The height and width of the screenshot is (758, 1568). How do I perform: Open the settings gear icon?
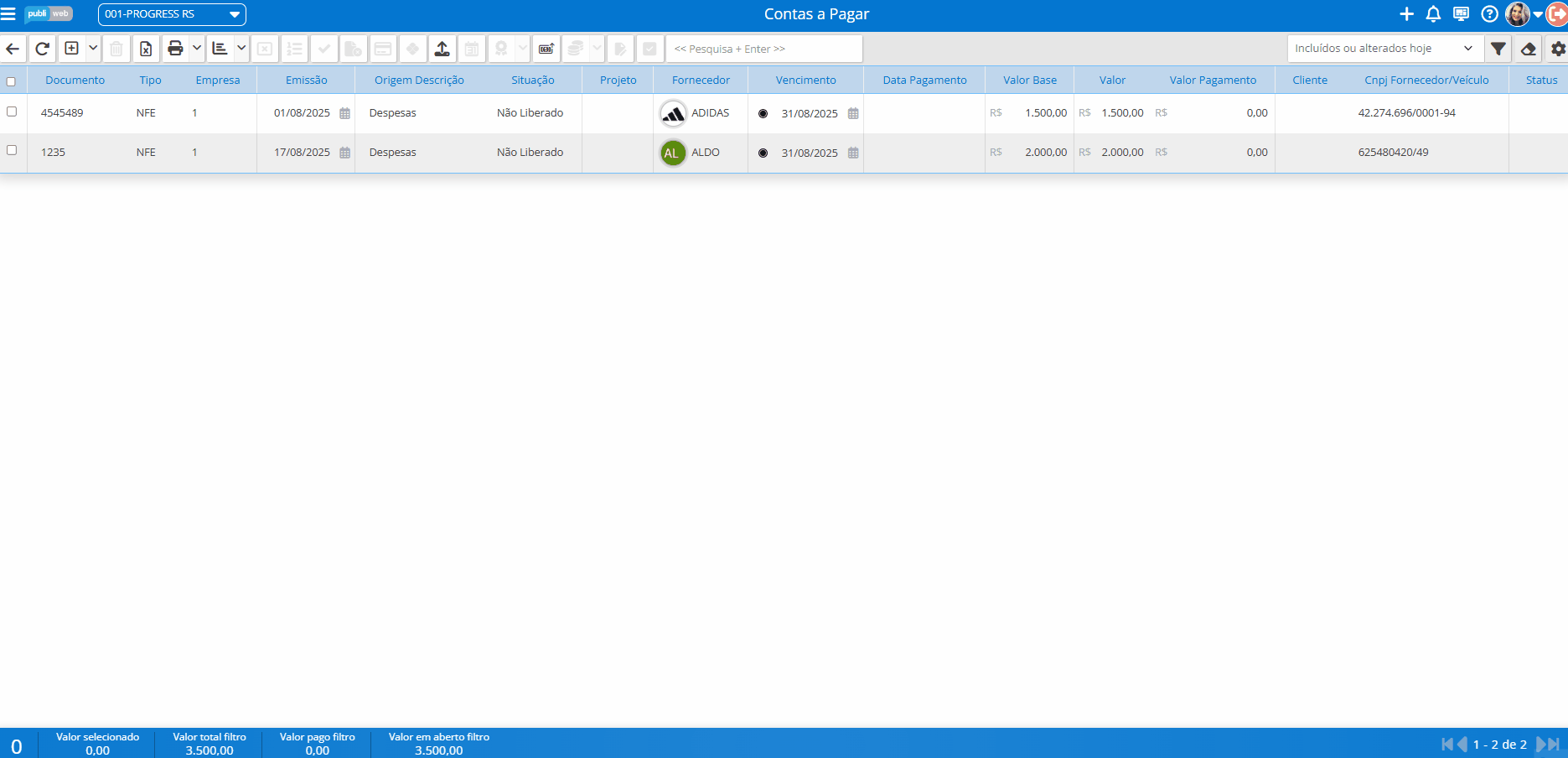1557,49
